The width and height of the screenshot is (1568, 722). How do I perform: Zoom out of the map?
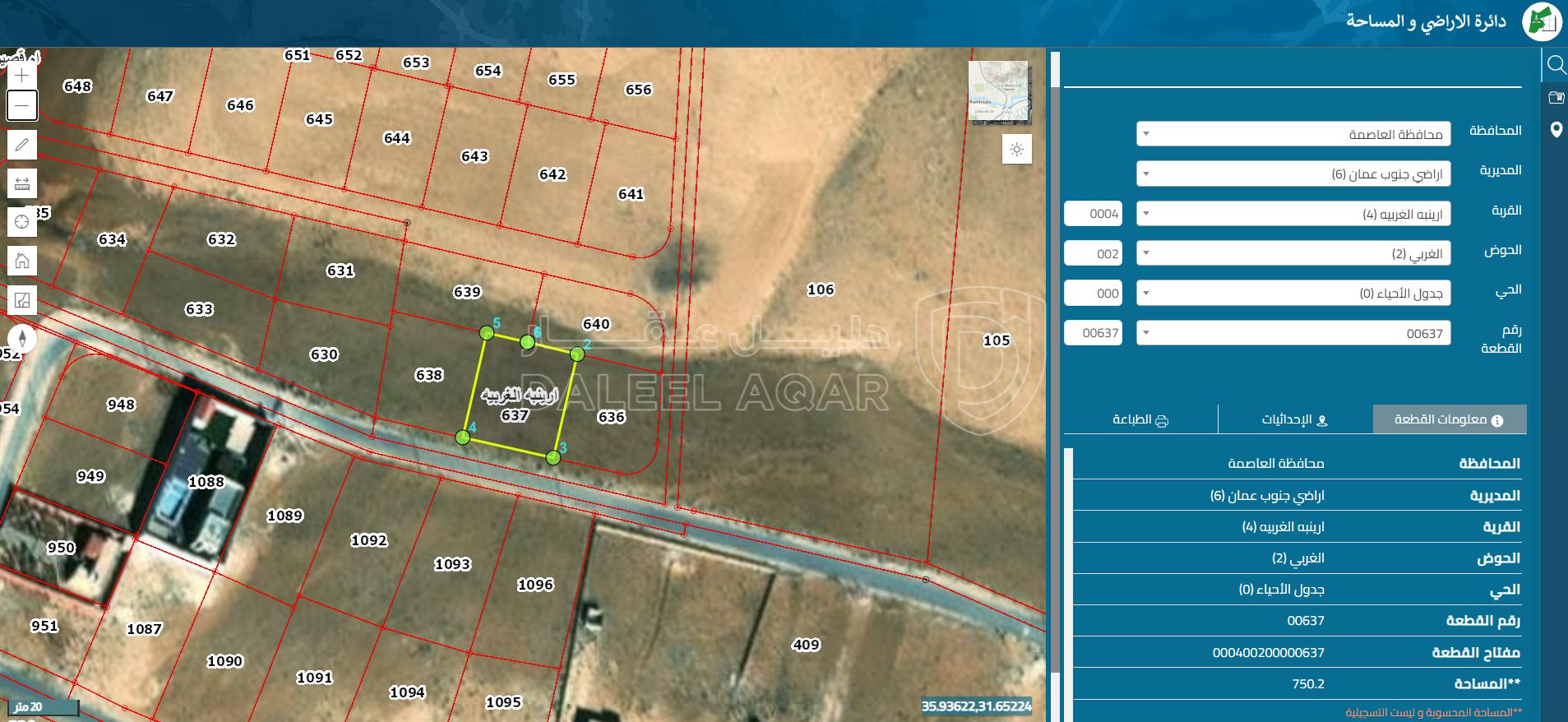[x=22, y=106]
